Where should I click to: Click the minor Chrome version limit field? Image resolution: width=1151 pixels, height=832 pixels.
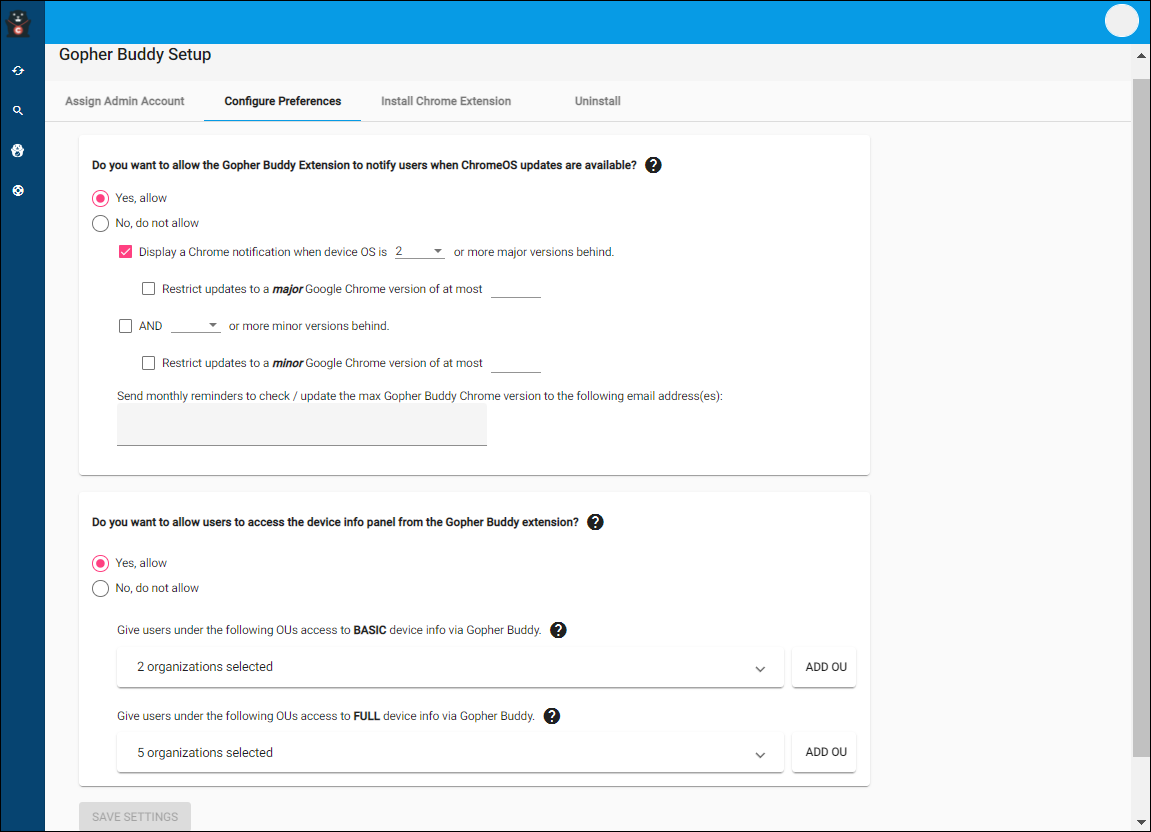[x=516, y=363]
